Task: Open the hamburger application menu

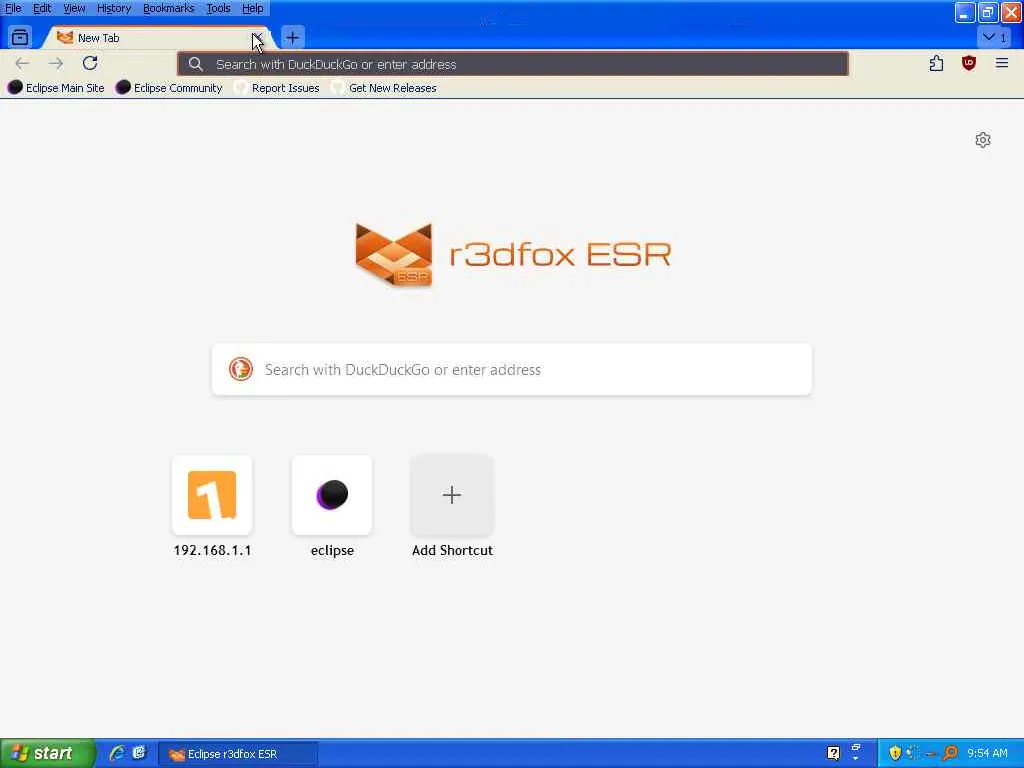Action: [x=1002, y=63]
